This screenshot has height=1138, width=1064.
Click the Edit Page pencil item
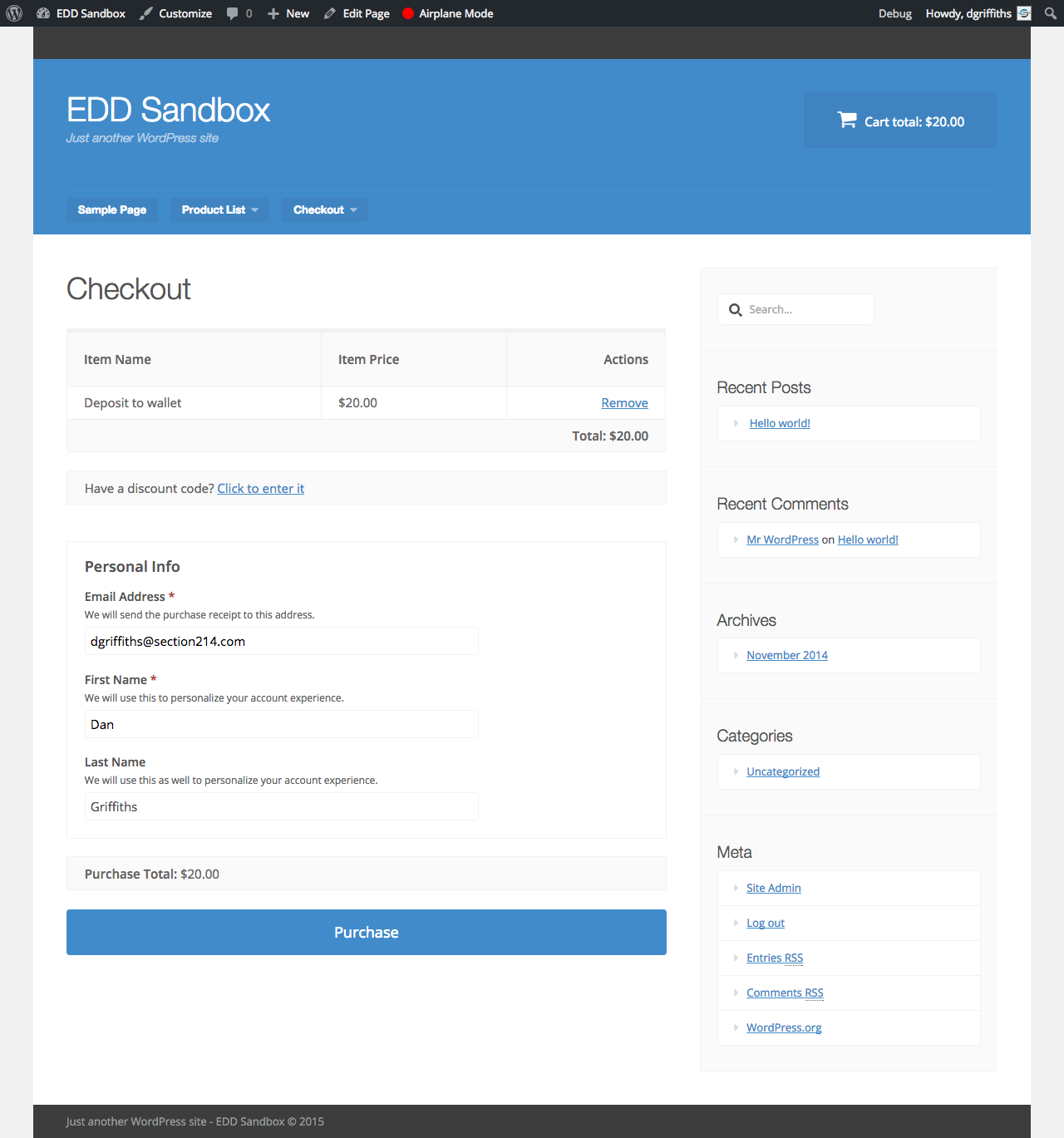point(357,13)
